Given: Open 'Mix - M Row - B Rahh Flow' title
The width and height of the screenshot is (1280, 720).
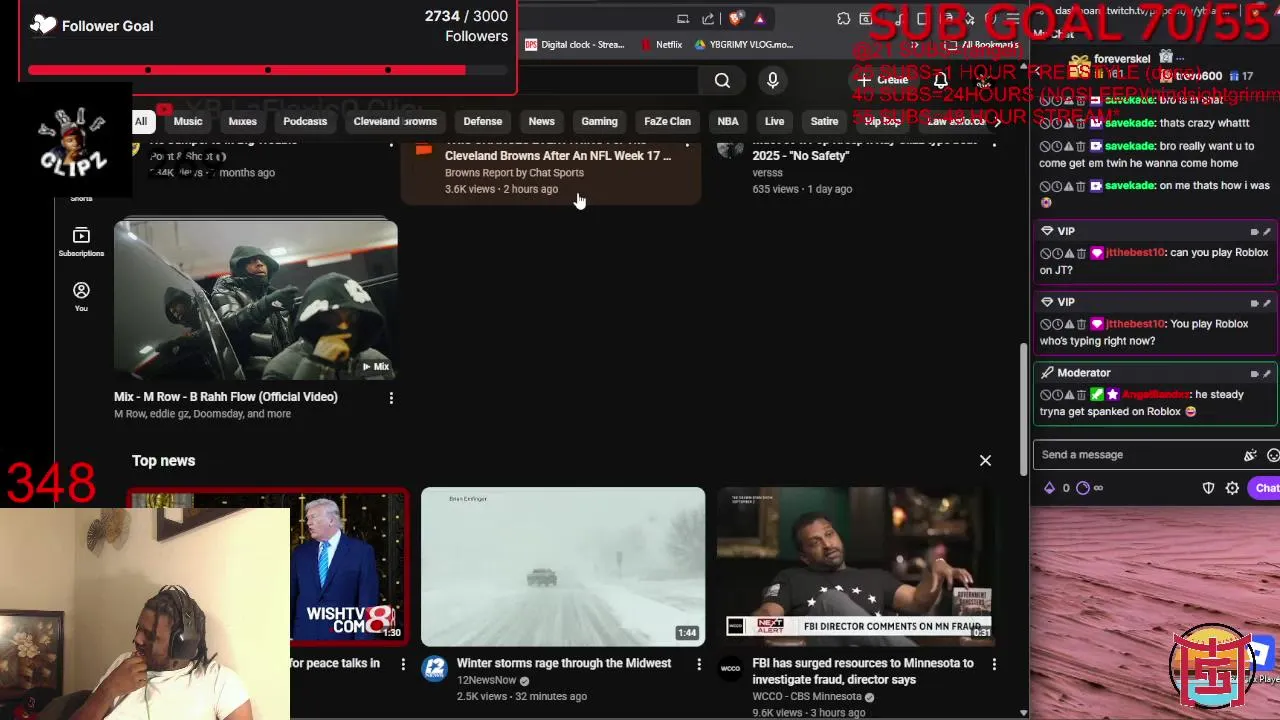Looking at the screenshot, I should tap(226, 397).
